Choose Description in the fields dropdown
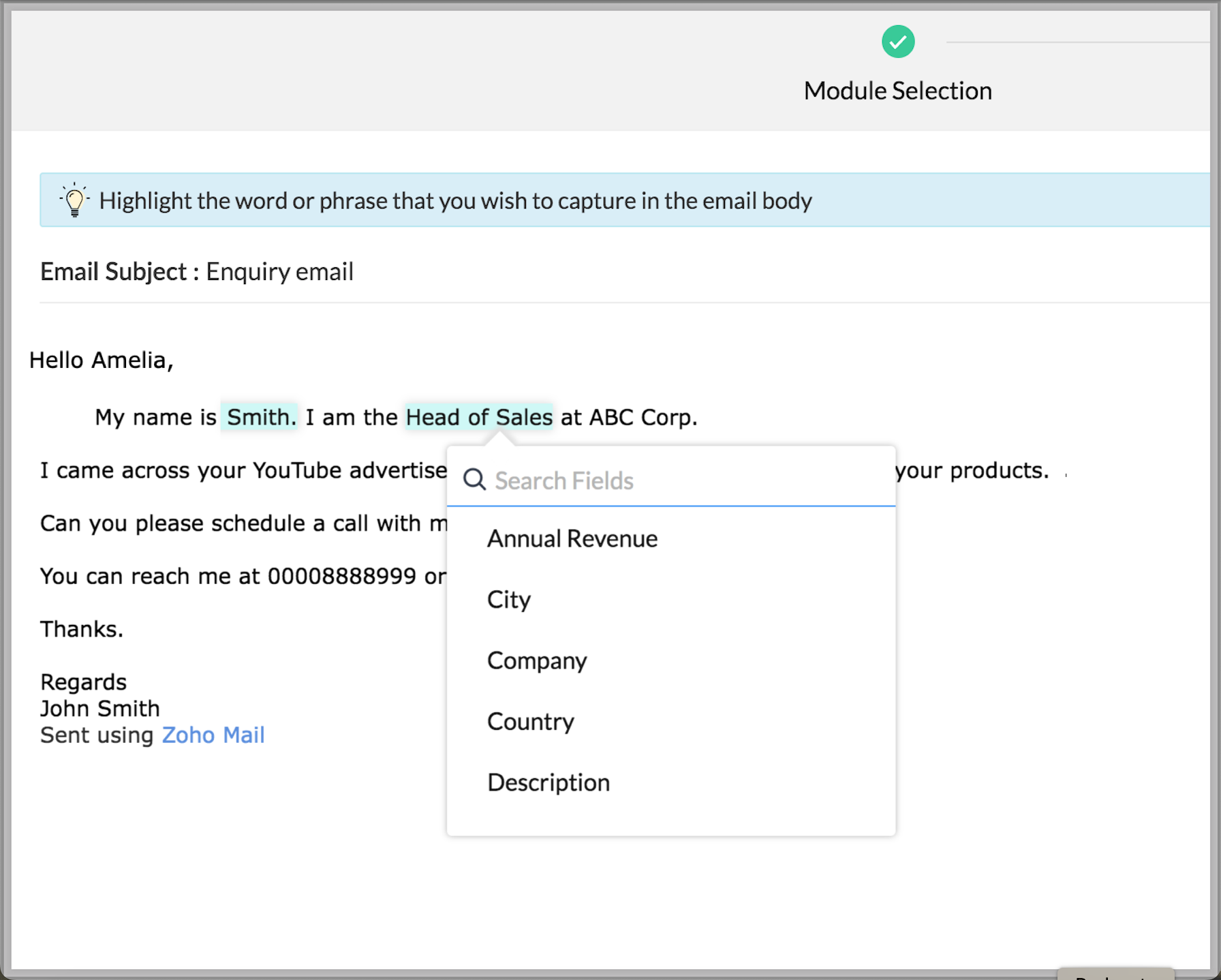 point(548,782)
